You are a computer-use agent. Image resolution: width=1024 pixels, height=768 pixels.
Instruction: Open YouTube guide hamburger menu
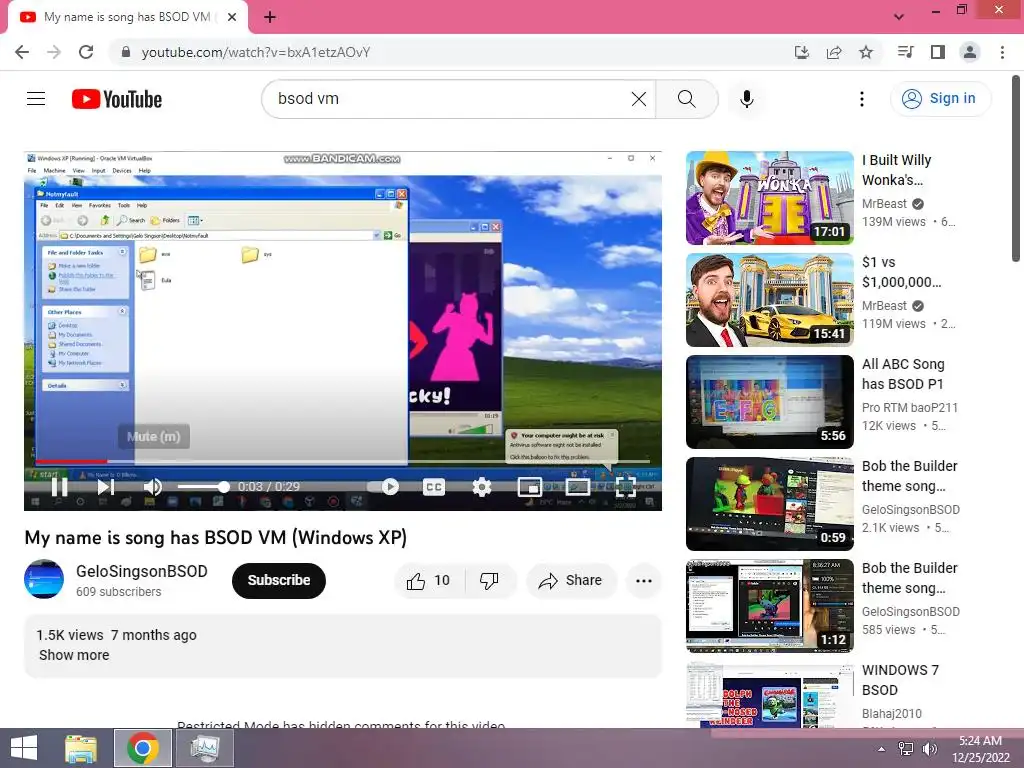pos(36,99)
